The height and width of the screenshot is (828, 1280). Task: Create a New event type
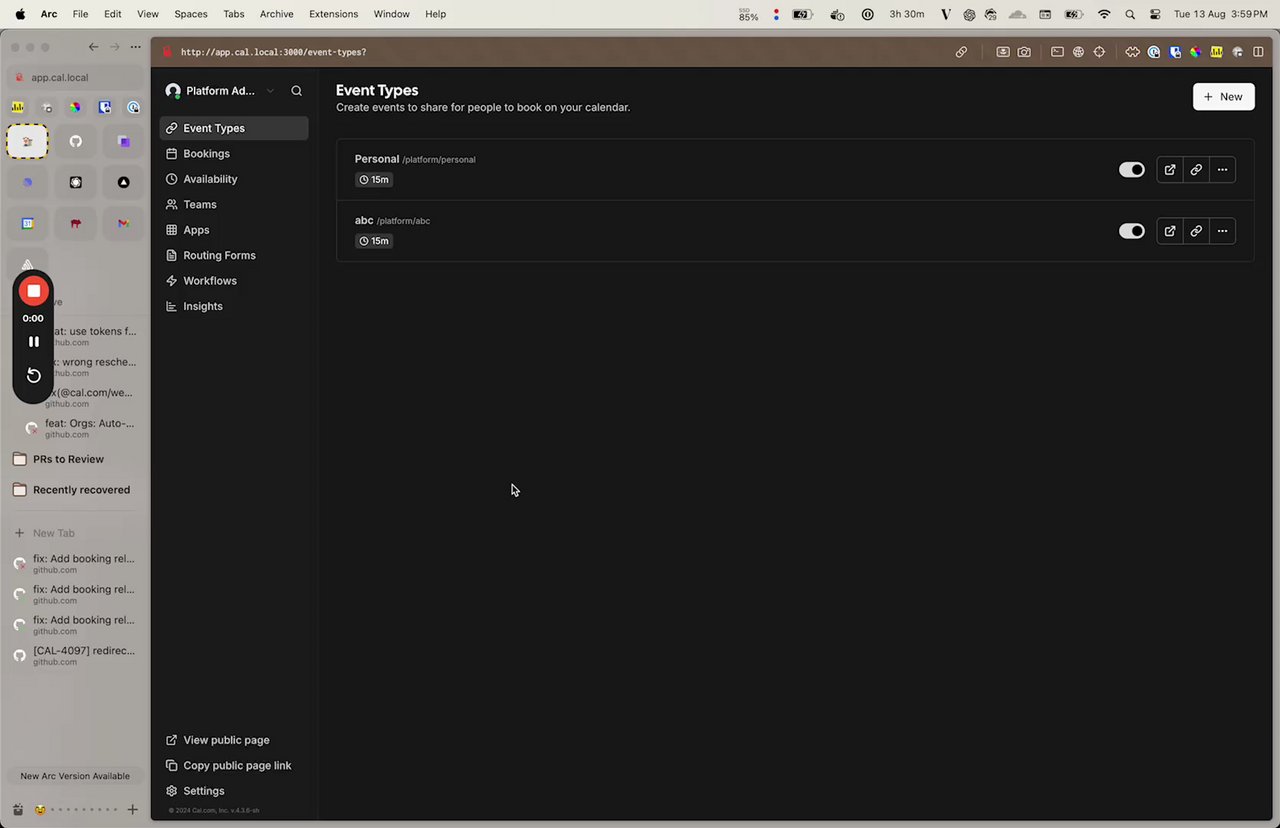[1223, 97]
